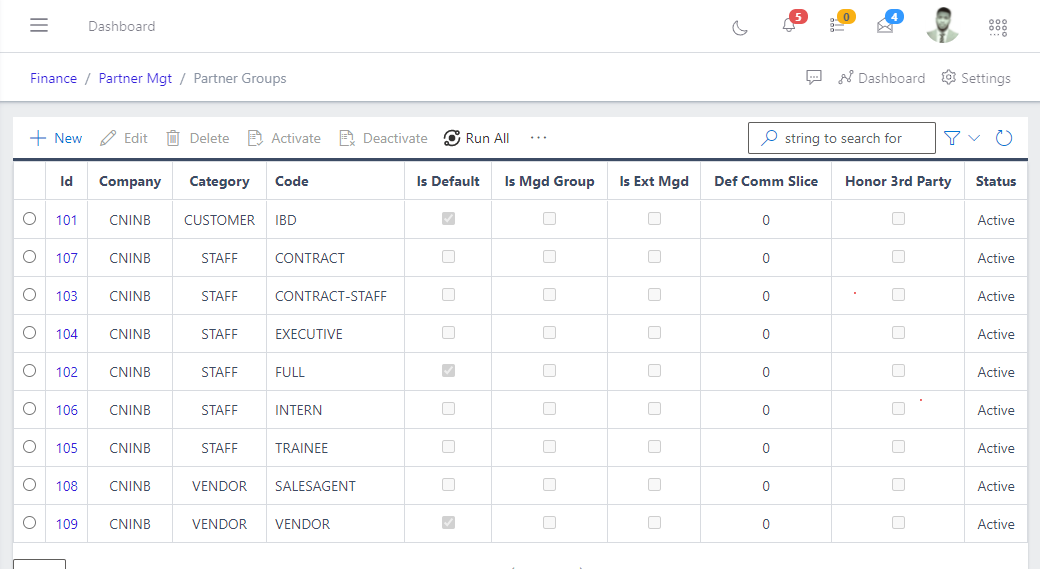
Task: Click the Edit toolbar button
Action: 124,138
